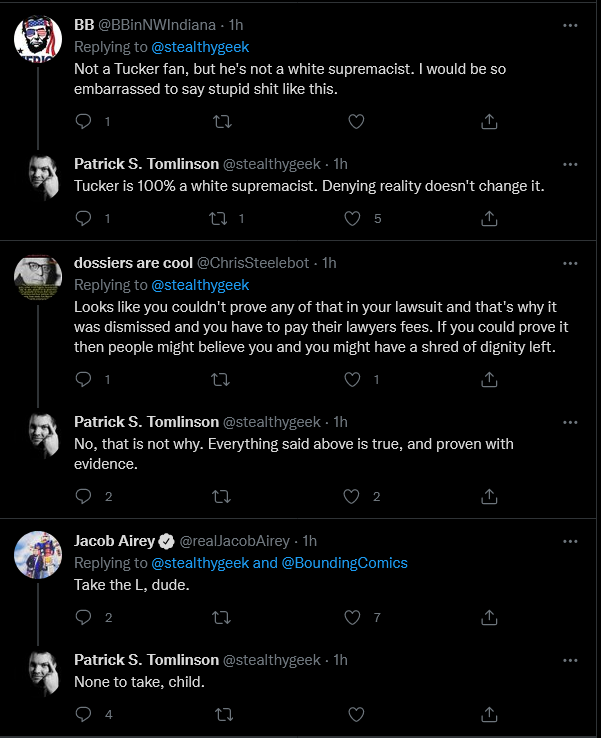Like the 'Tucker is 100%' reply

[353, 218]
